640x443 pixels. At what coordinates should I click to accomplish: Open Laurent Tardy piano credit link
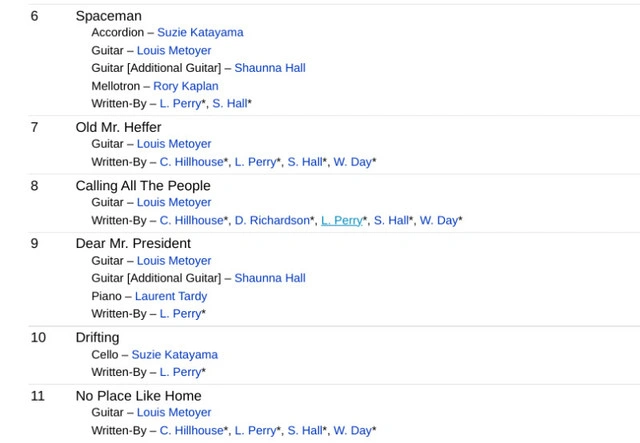tap(171, 296)
